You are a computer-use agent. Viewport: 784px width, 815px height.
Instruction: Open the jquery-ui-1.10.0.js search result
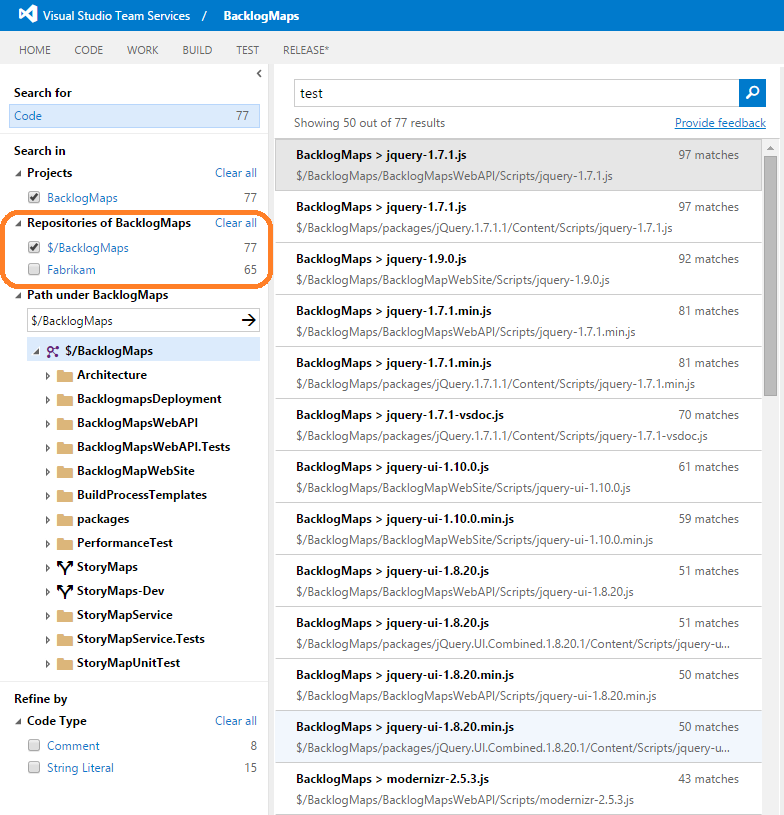[518, 477]
